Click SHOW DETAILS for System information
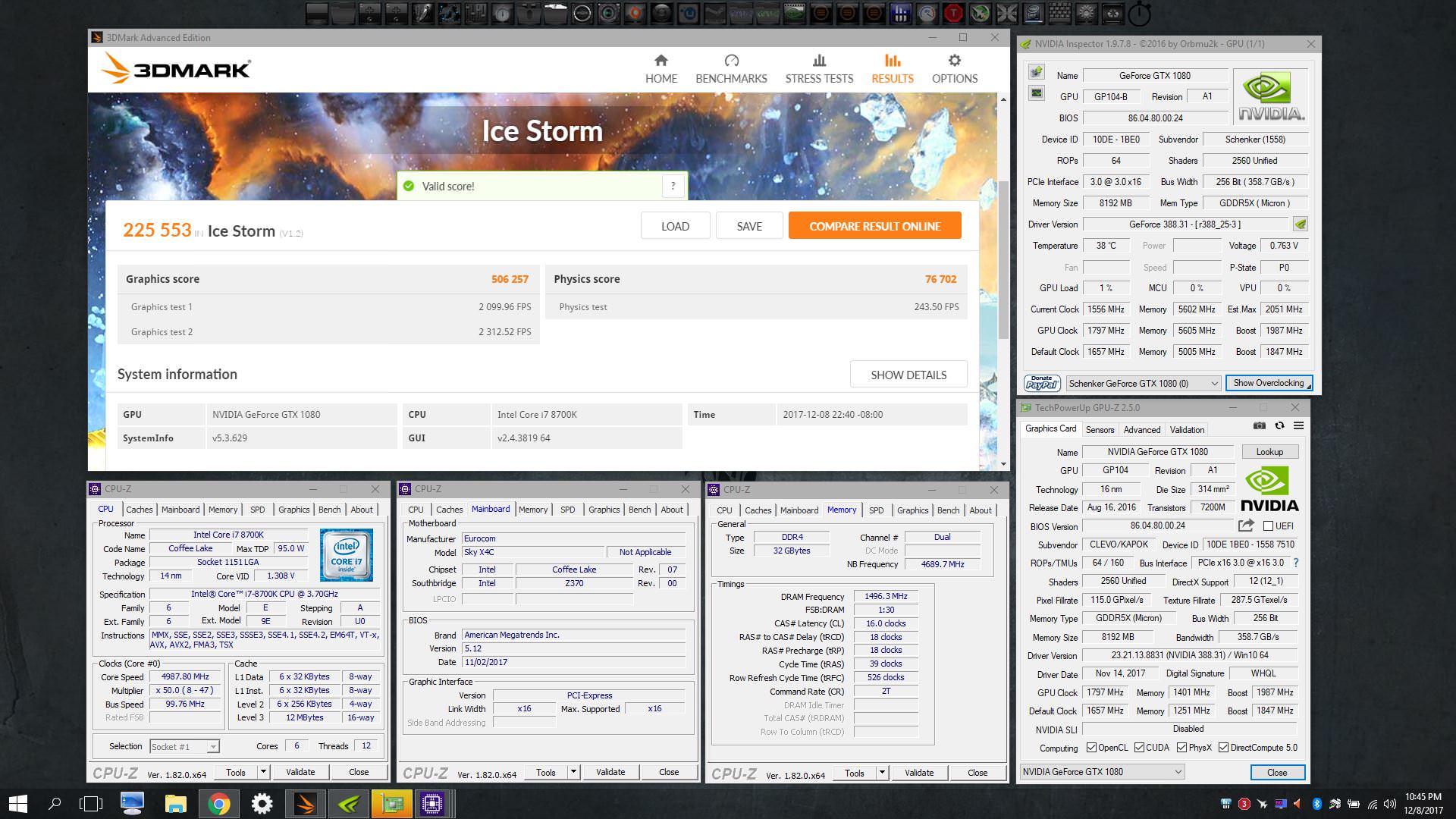The height and width of the screenshot is (819, 1456). tap(908, 375)
